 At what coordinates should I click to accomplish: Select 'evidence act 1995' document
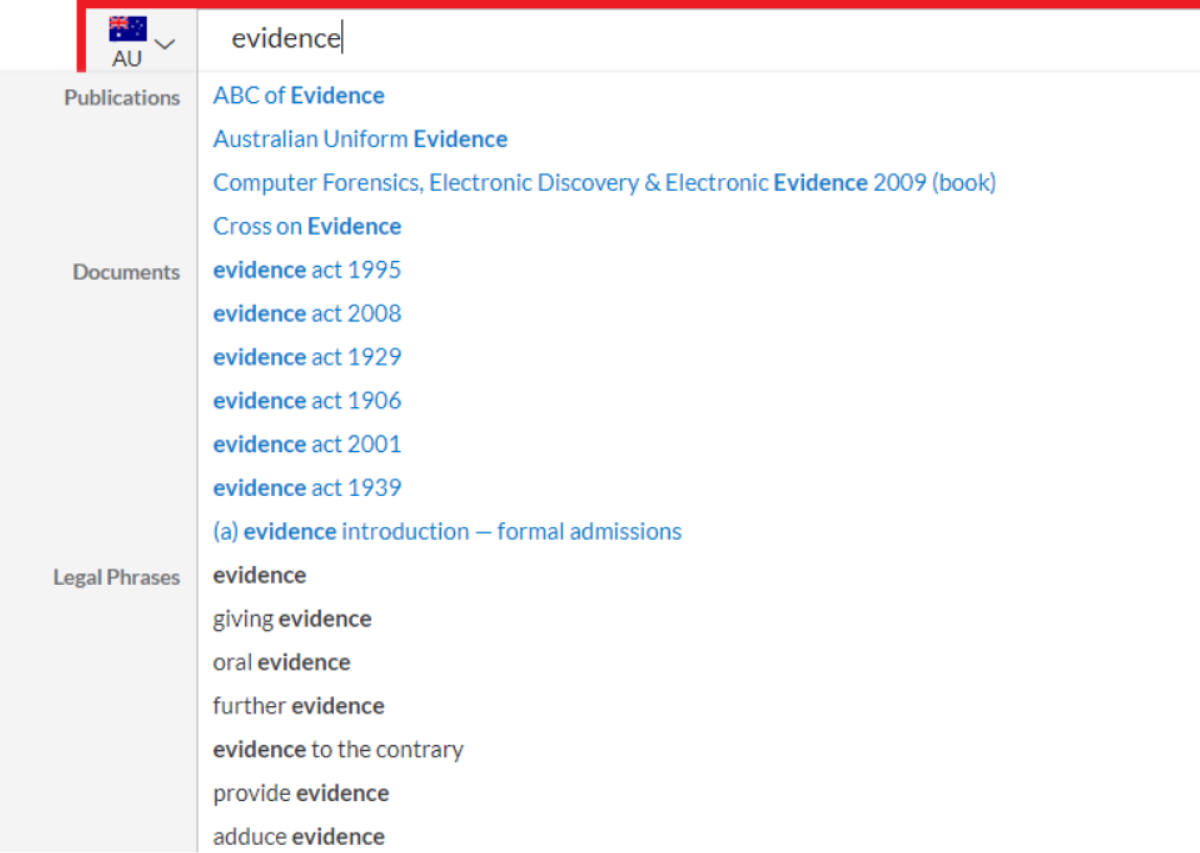307,270
